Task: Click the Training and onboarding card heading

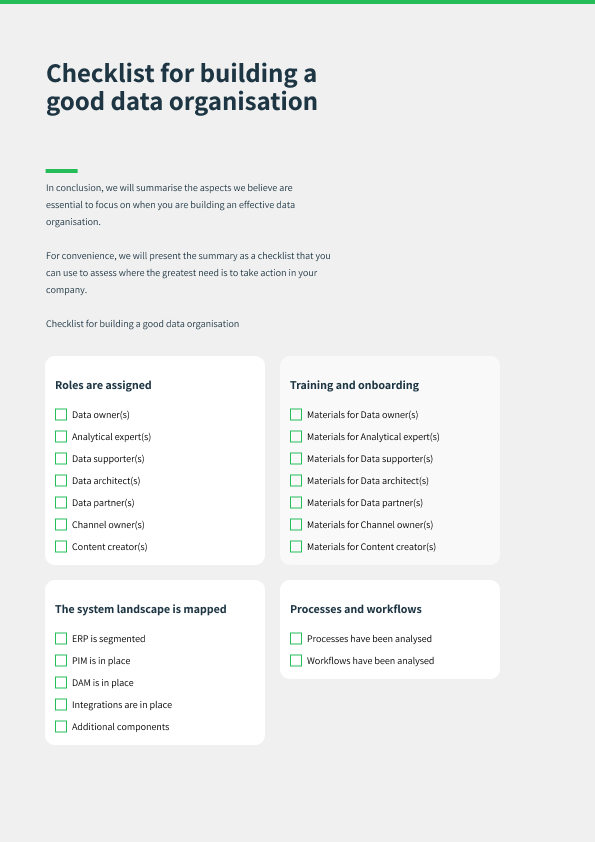Action: (x=354, y=385)
